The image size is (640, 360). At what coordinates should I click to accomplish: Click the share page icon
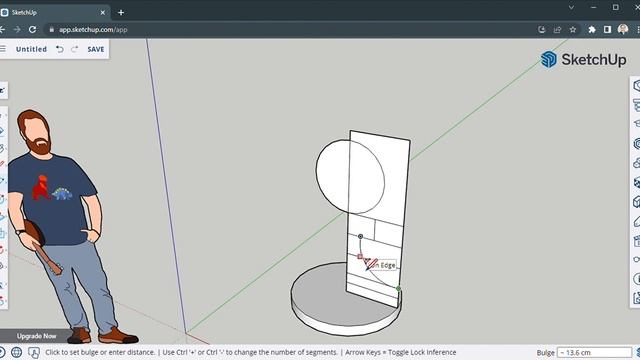[557, 29]
